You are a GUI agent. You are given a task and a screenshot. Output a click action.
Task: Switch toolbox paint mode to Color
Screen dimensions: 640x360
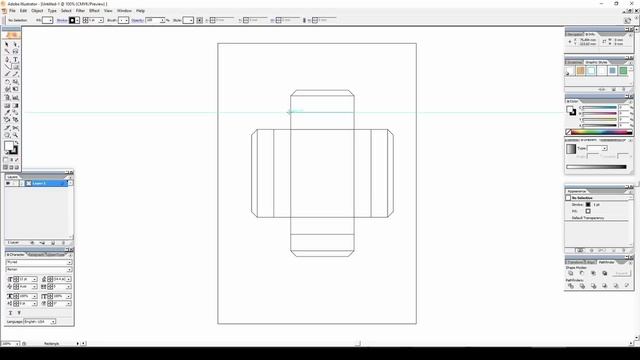coord(6,160)
